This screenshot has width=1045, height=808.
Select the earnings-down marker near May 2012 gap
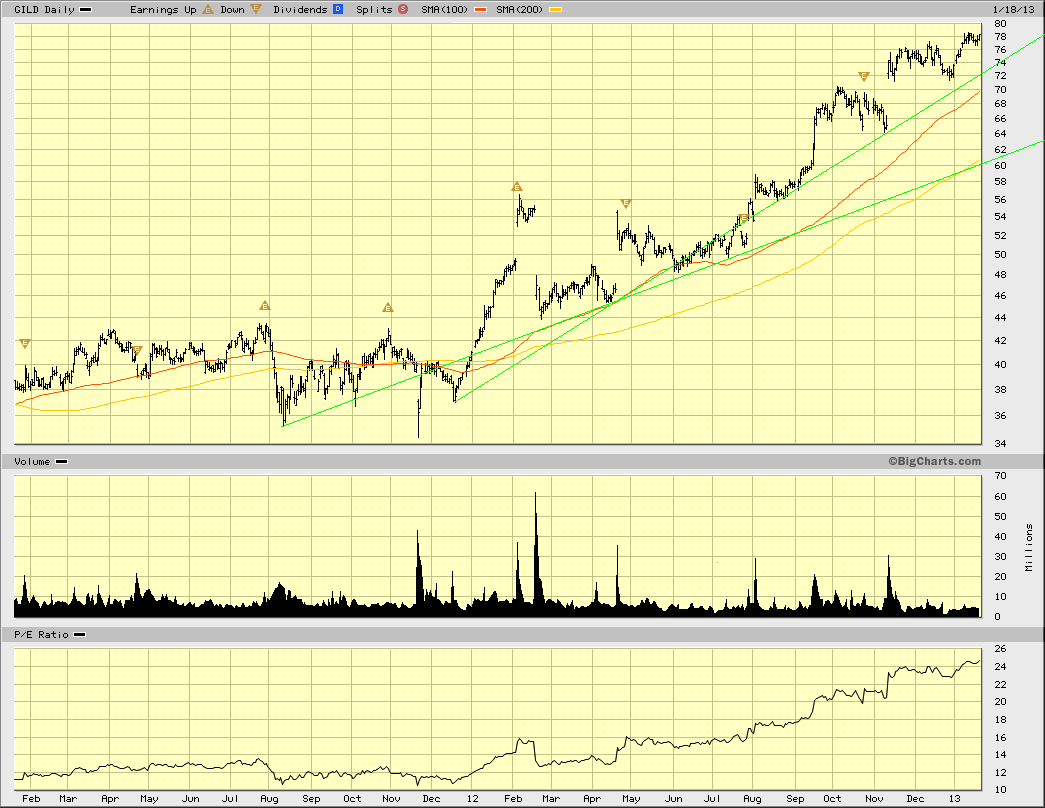[625, 204]
